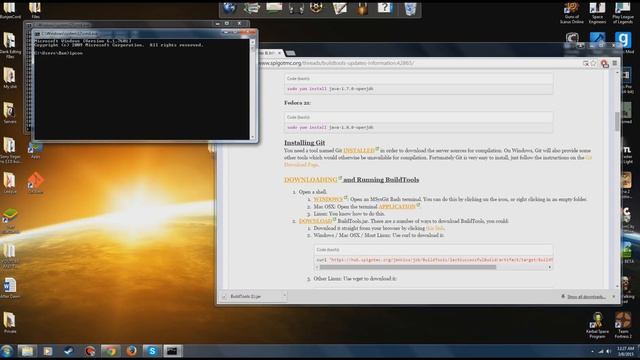Click Show all downloads link
The height and width of the screenshot is (360, 640).
coord(586,297)
